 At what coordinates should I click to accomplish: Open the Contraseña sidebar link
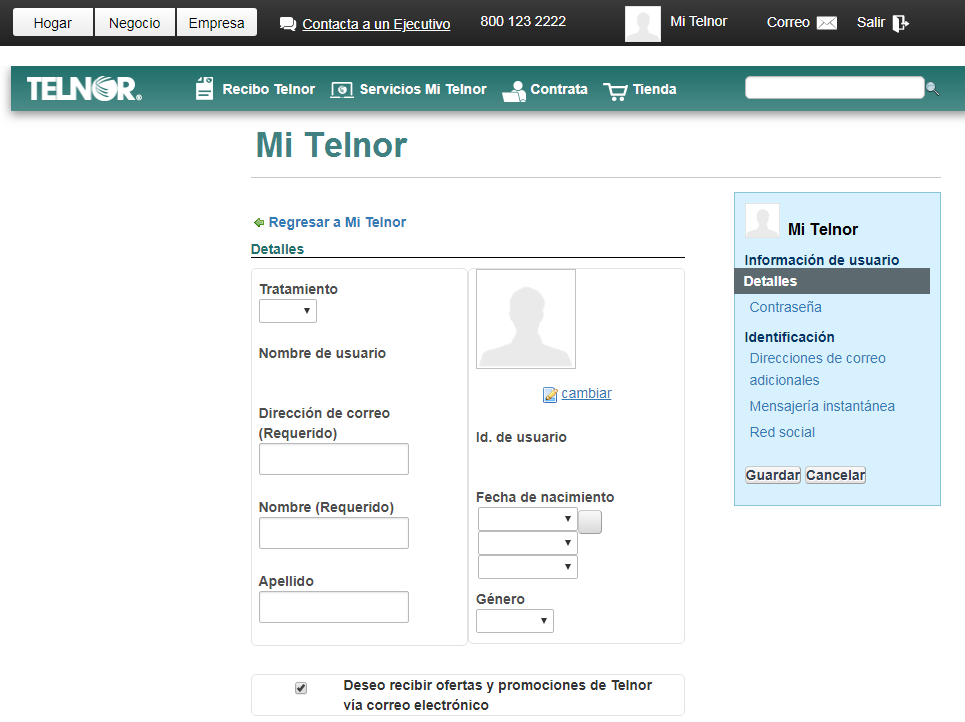point(785,307)
